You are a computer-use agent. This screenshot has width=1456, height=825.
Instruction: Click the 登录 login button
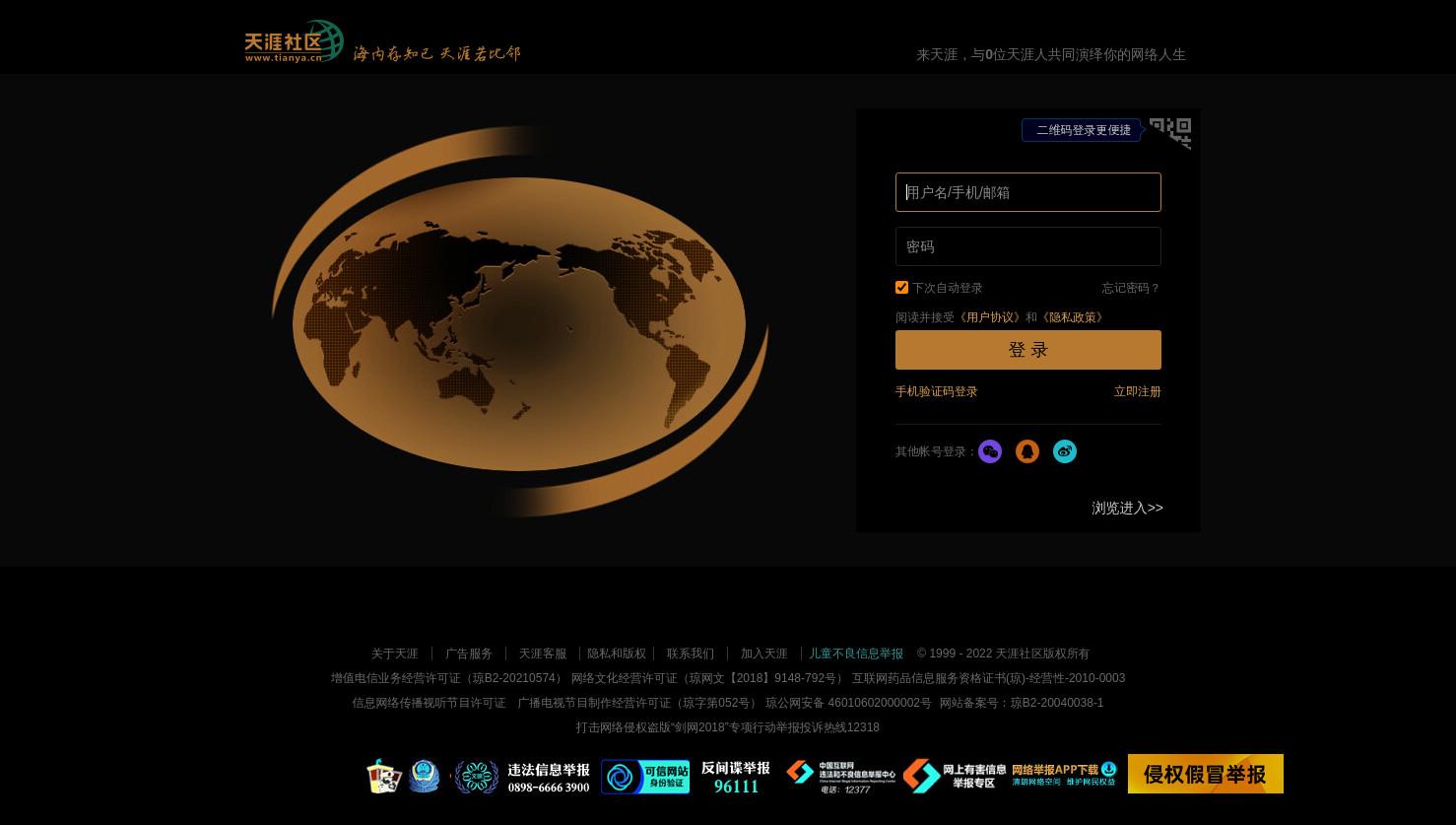[1028, 350]
